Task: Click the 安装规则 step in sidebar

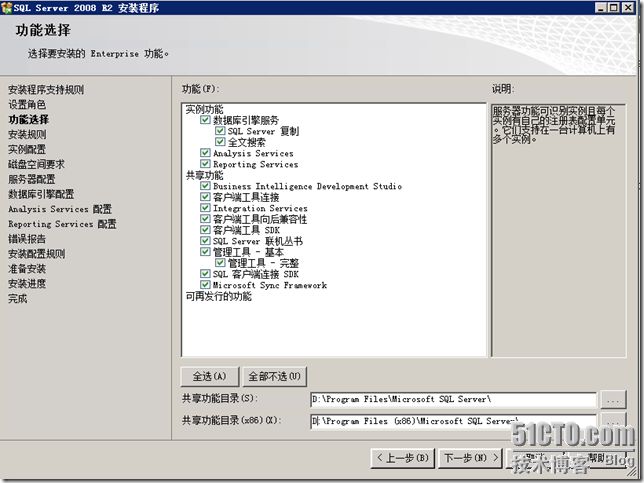Action: (x=27, y=134)
